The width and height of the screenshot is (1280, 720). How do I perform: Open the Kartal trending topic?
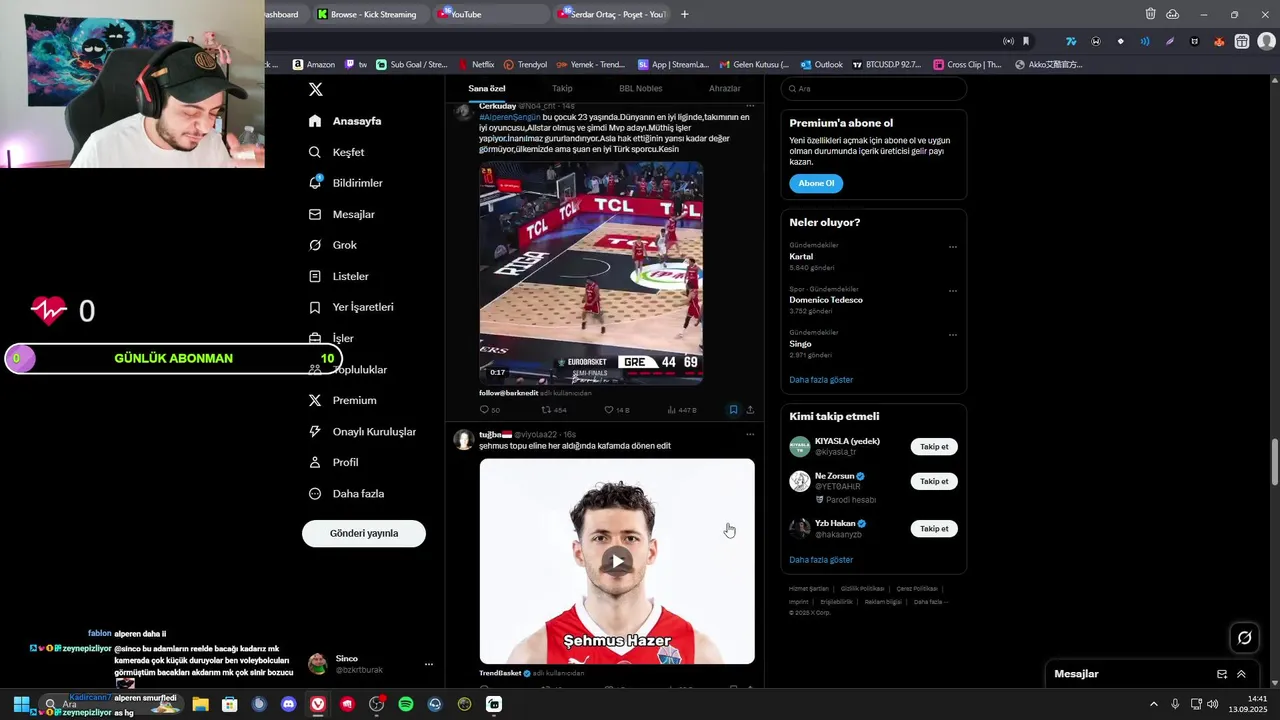pos(801,256)
